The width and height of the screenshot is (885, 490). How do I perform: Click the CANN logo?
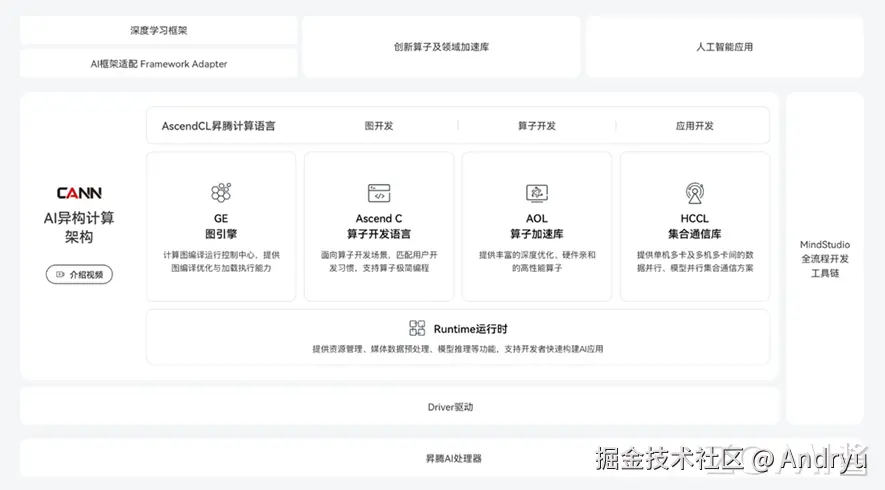pyautogui.click(x=79, y=193)
